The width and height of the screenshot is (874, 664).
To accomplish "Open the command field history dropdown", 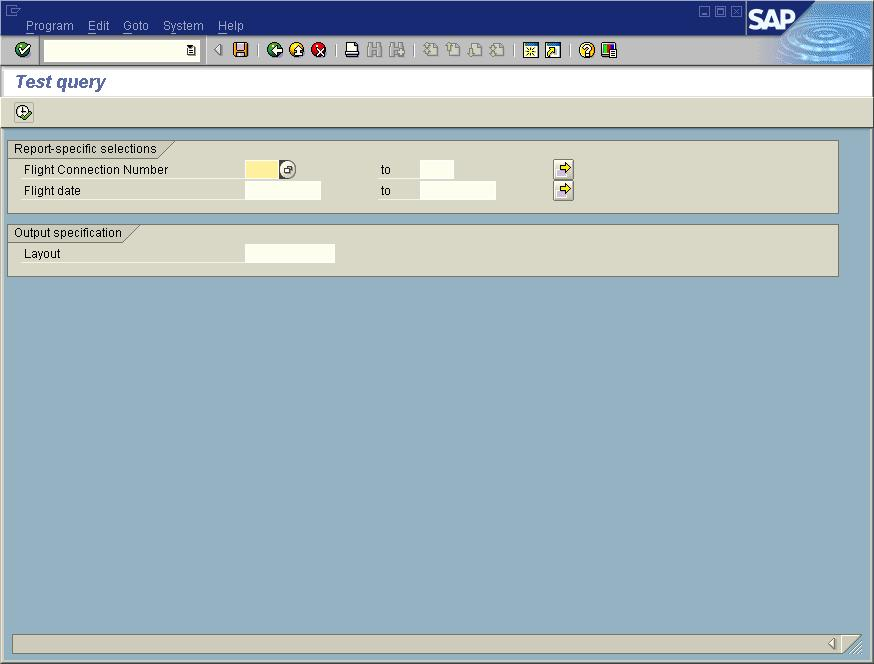I will [191, 51].
